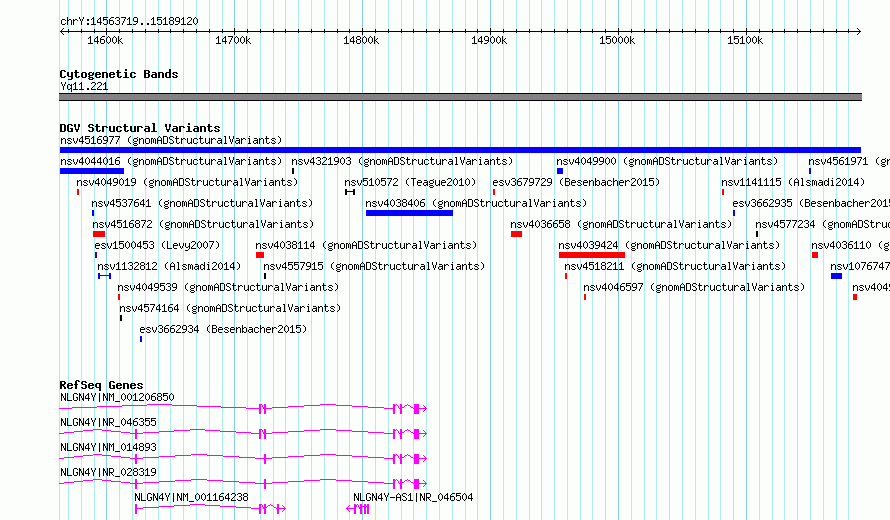Open transcript NLGN4Y|NM_001206850 label

click(117, 397)
